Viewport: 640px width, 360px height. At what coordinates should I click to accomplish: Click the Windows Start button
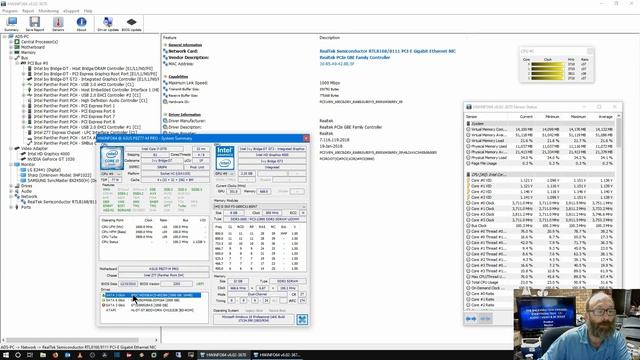click(x=5, y=355)
